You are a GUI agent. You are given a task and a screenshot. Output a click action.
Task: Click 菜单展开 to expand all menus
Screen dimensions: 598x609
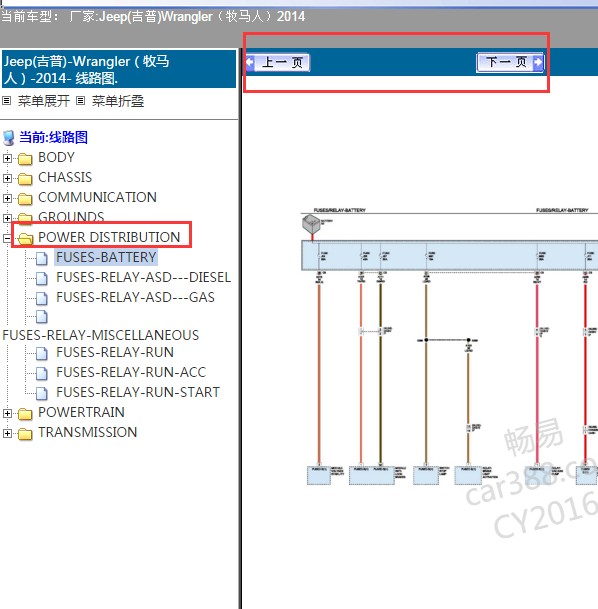point(43,101)
